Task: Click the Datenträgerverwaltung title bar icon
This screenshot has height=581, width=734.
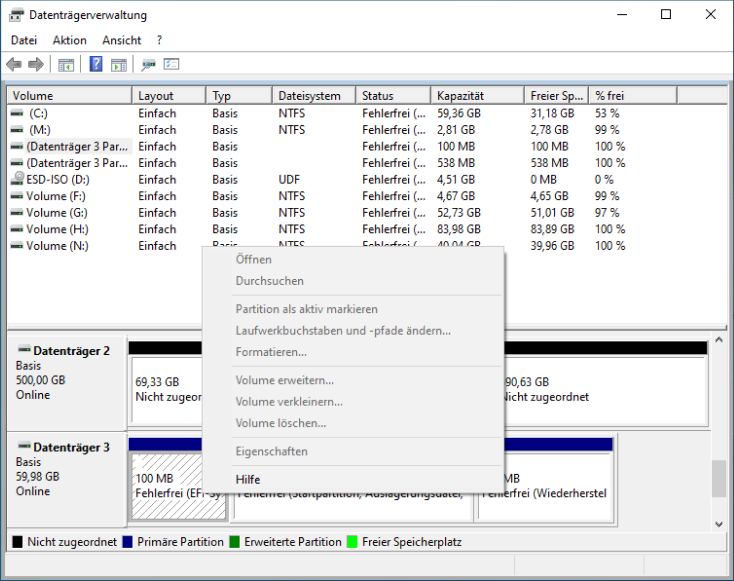Action: pyautogui.click(x=16, y=15)
